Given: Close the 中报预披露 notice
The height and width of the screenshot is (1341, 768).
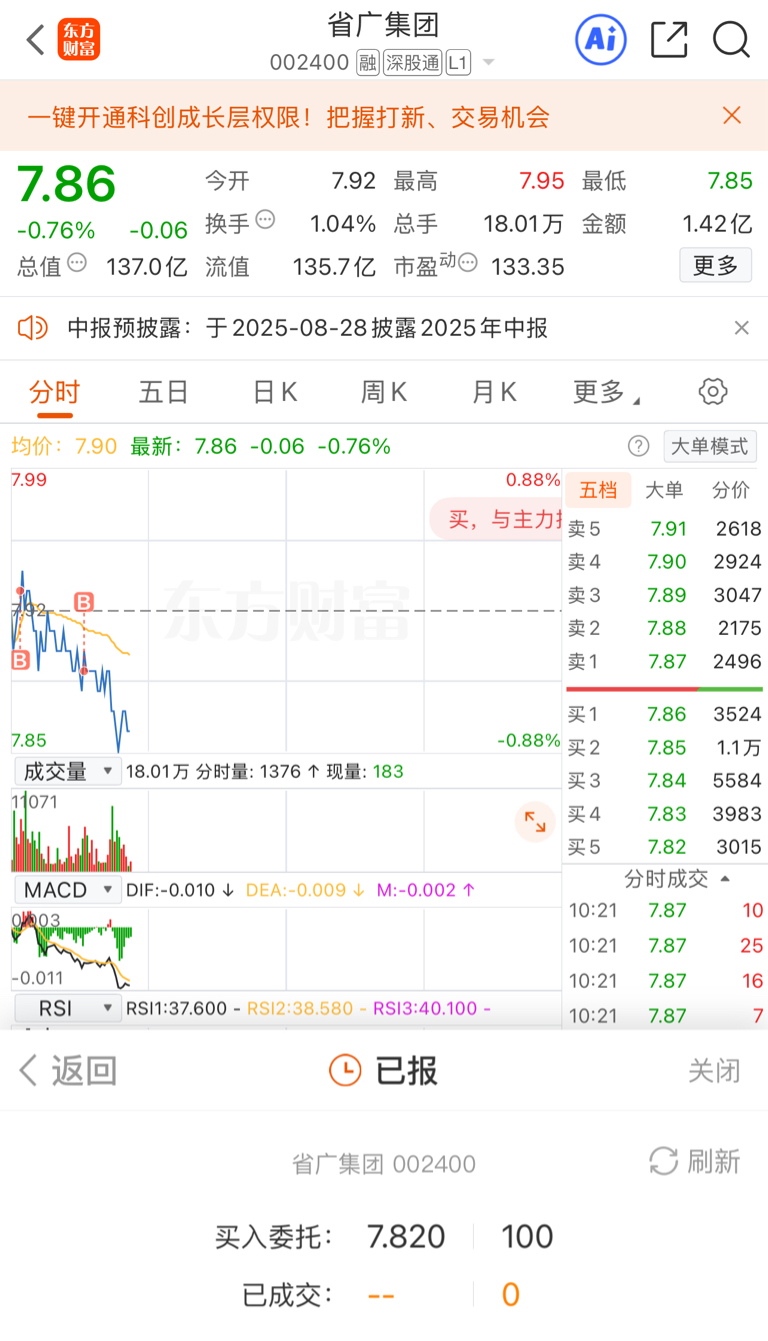Looking at the screenshot, I should tap(741, 328).
